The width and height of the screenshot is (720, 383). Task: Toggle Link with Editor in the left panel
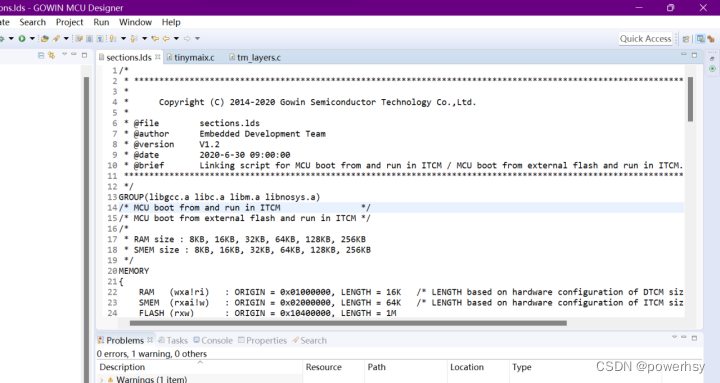(x=51, y=55)
